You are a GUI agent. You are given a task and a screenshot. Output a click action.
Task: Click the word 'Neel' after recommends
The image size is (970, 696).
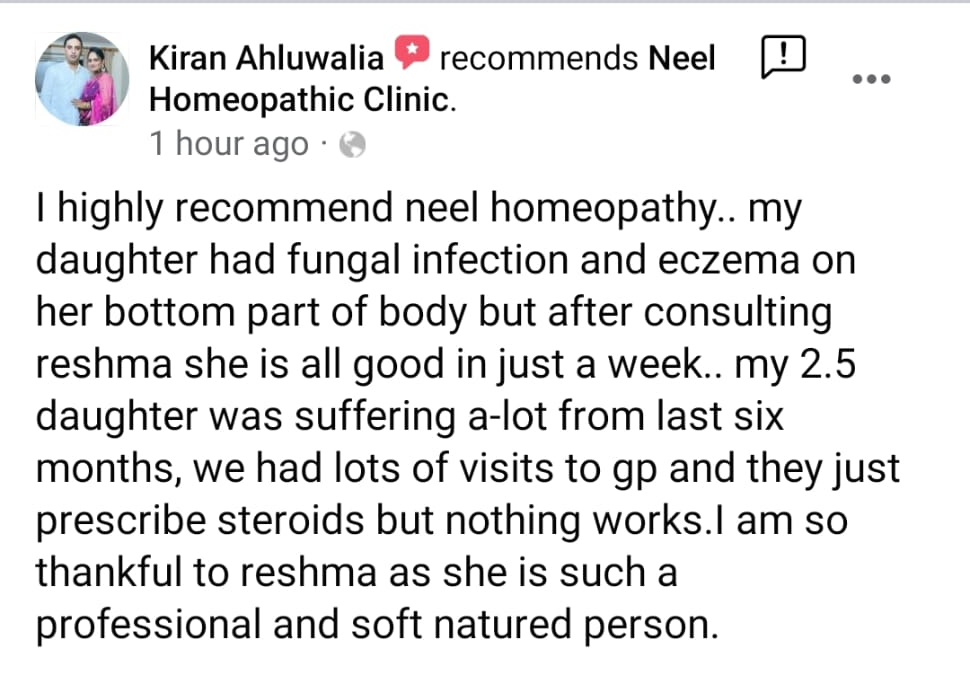[683, 58]
